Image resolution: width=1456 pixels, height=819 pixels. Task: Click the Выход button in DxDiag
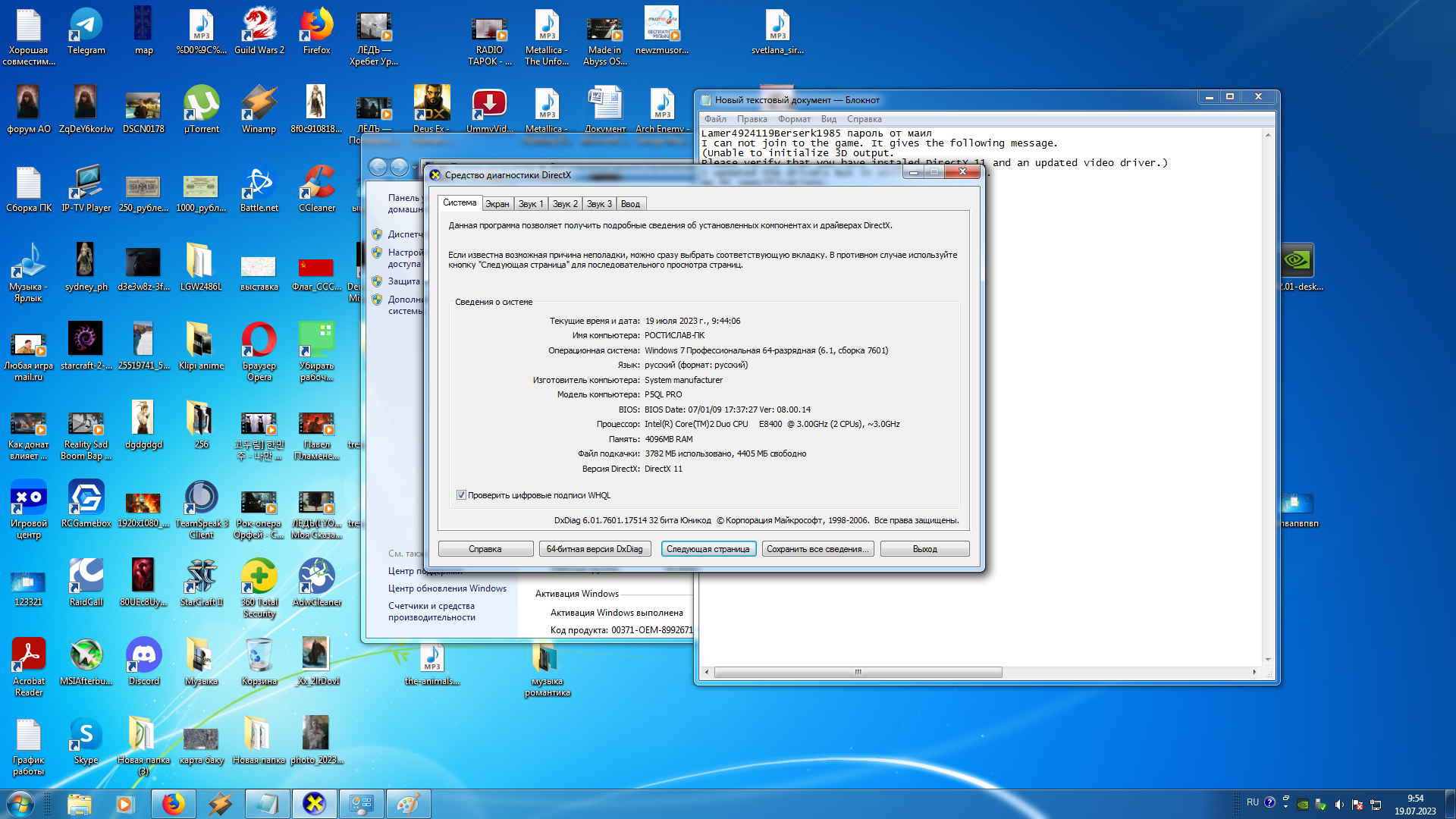pos(924,549)
